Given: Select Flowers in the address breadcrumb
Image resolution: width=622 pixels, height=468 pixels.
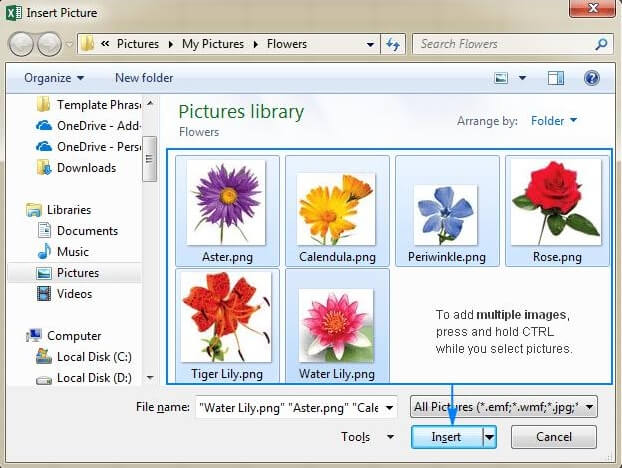Looking at the screenshot, I should pyautogui.click(x=287, y=44).
